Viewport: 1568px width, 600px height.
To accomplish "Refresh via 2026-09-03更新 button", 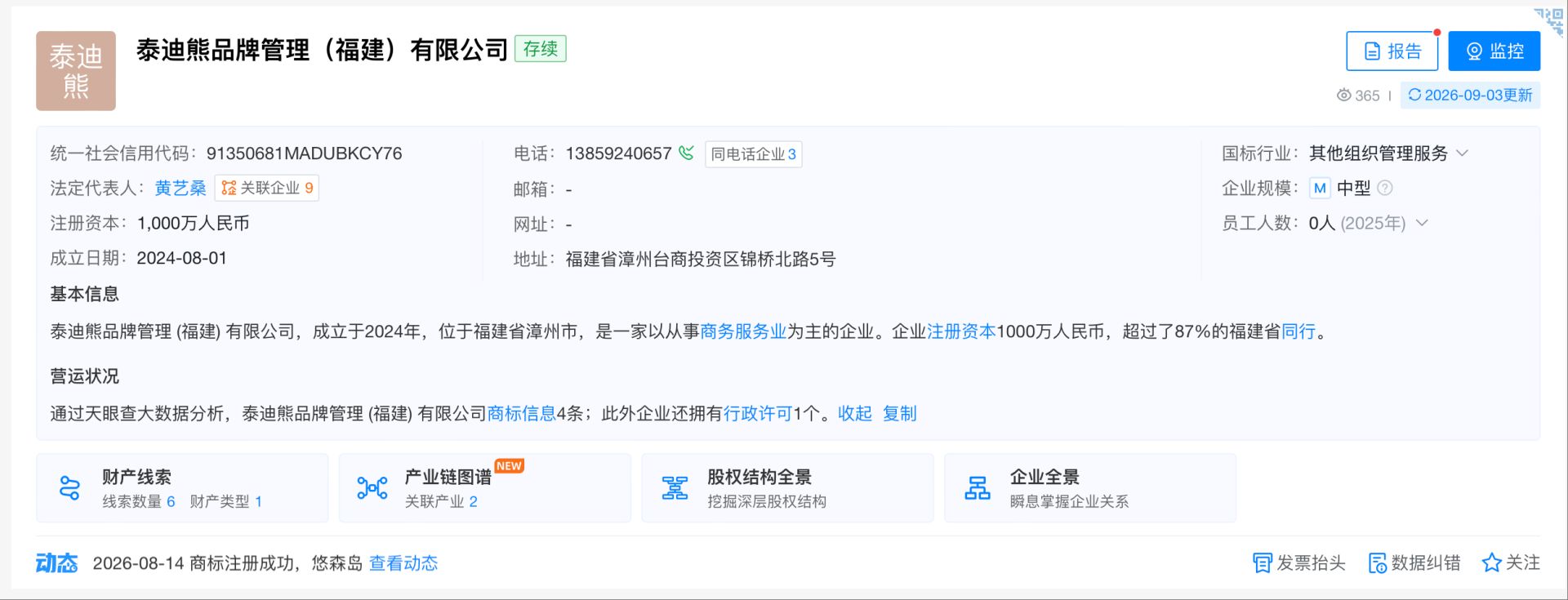I will [x=1470, y=96].
